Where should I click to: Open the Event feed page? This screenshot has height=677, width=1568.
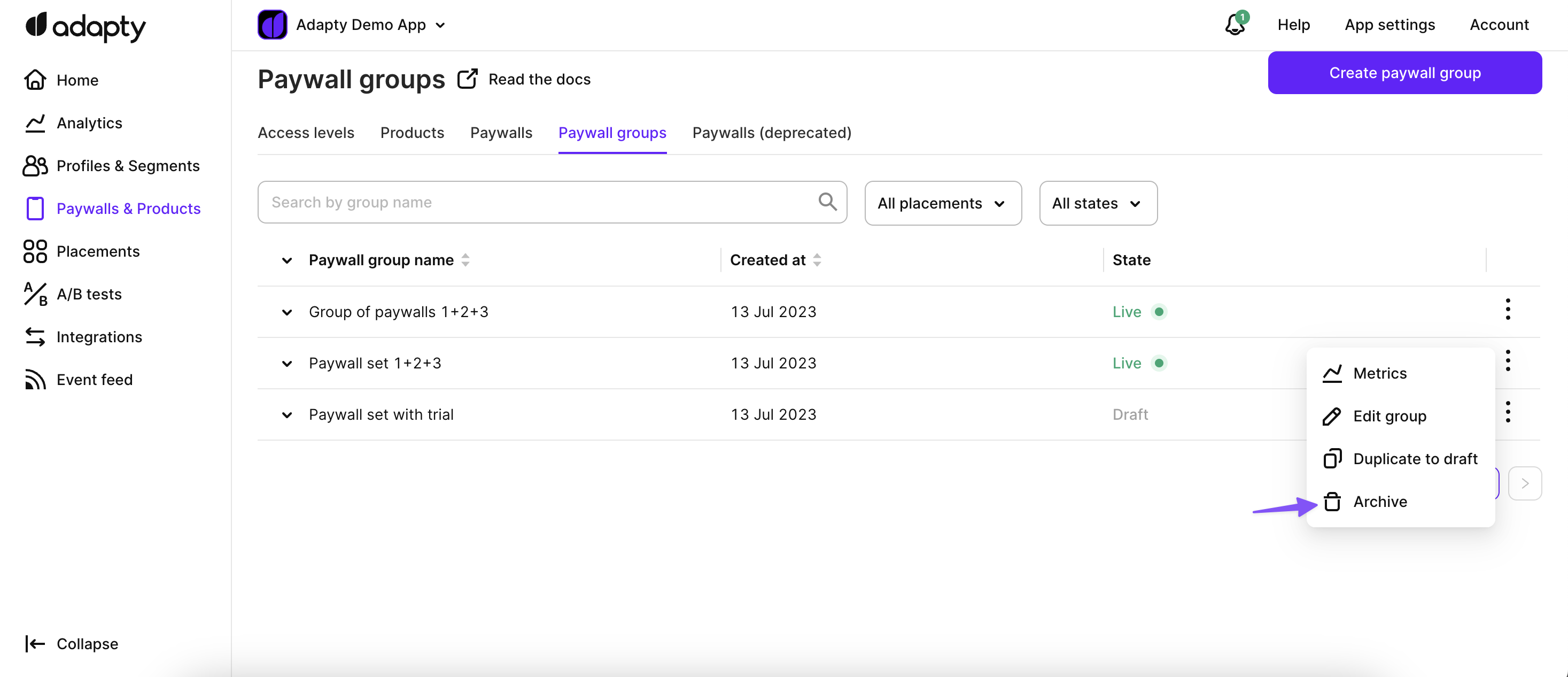[95, 380]
